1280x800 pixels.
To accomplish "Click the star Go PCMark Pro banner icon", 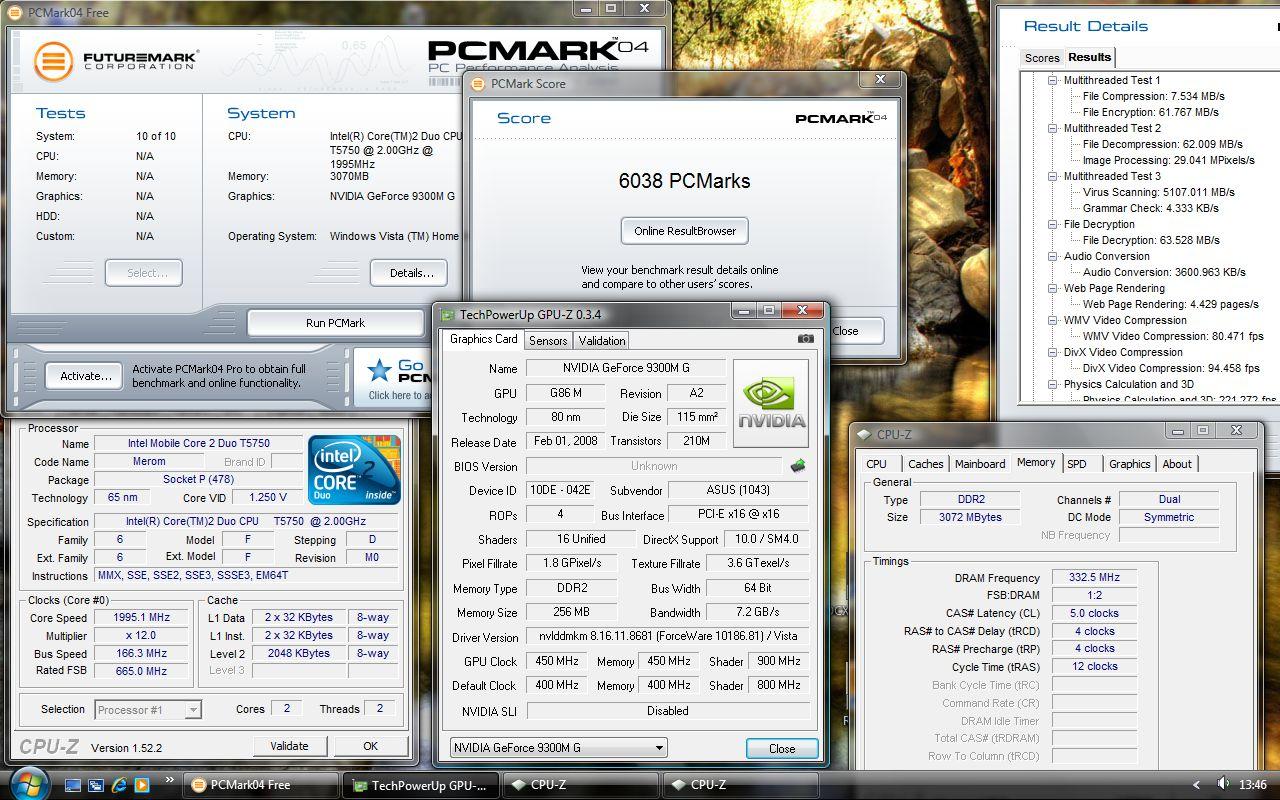I will pos(379,371).
